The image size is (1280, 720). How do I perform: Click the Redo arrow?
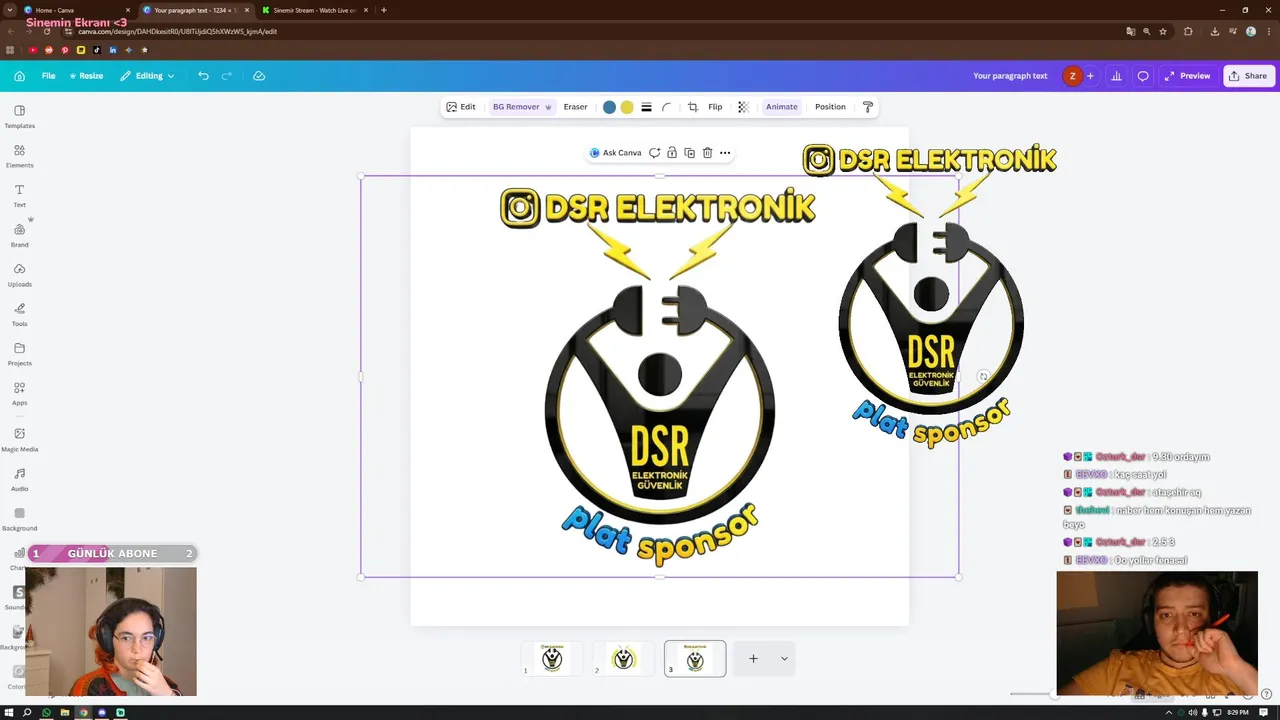tap(227, 76)
